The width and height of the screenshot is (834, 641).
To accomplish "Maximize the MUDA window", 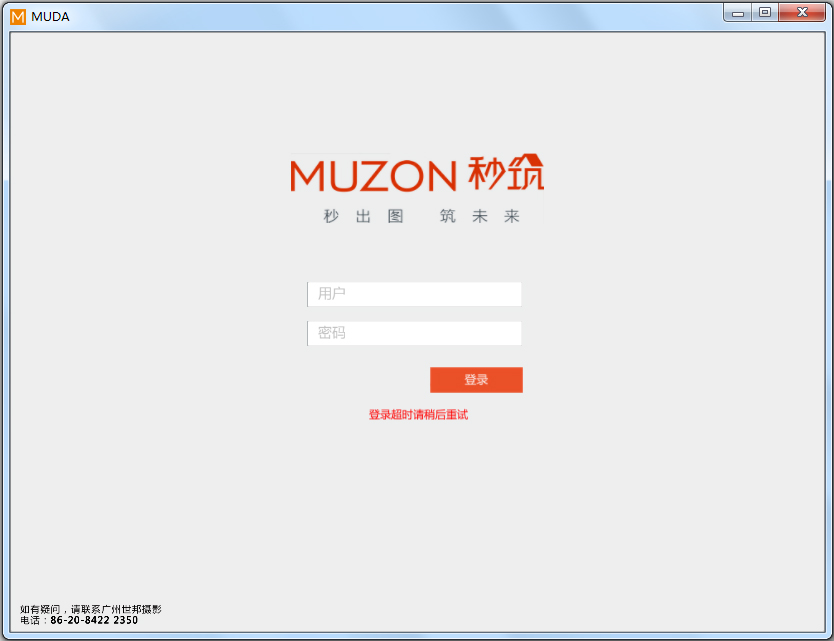I will point(765,13).
